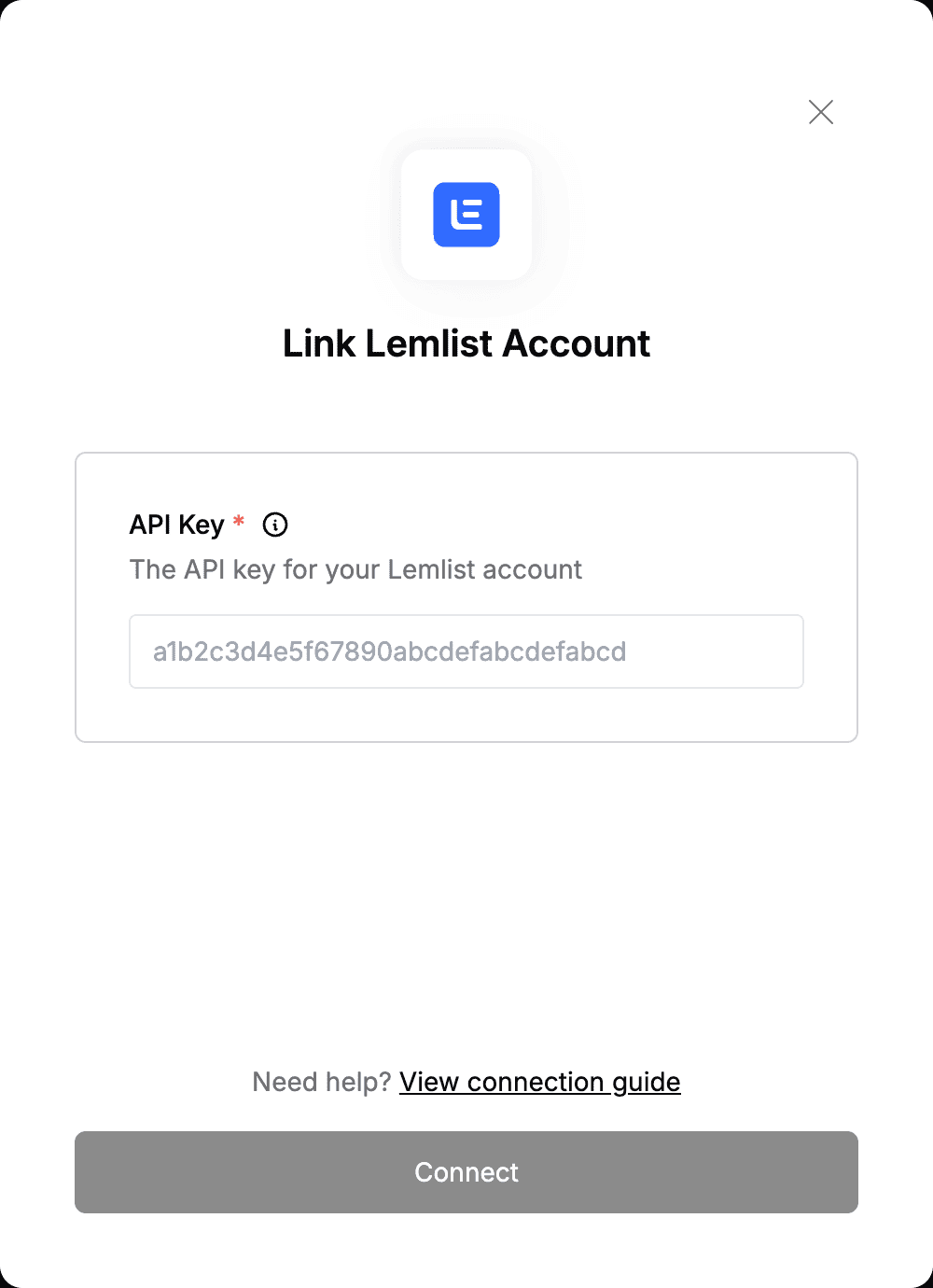Open the View connection guide link
Image resolution: width=933 pixels, height=1288 pixels.
click(540, 1082)
